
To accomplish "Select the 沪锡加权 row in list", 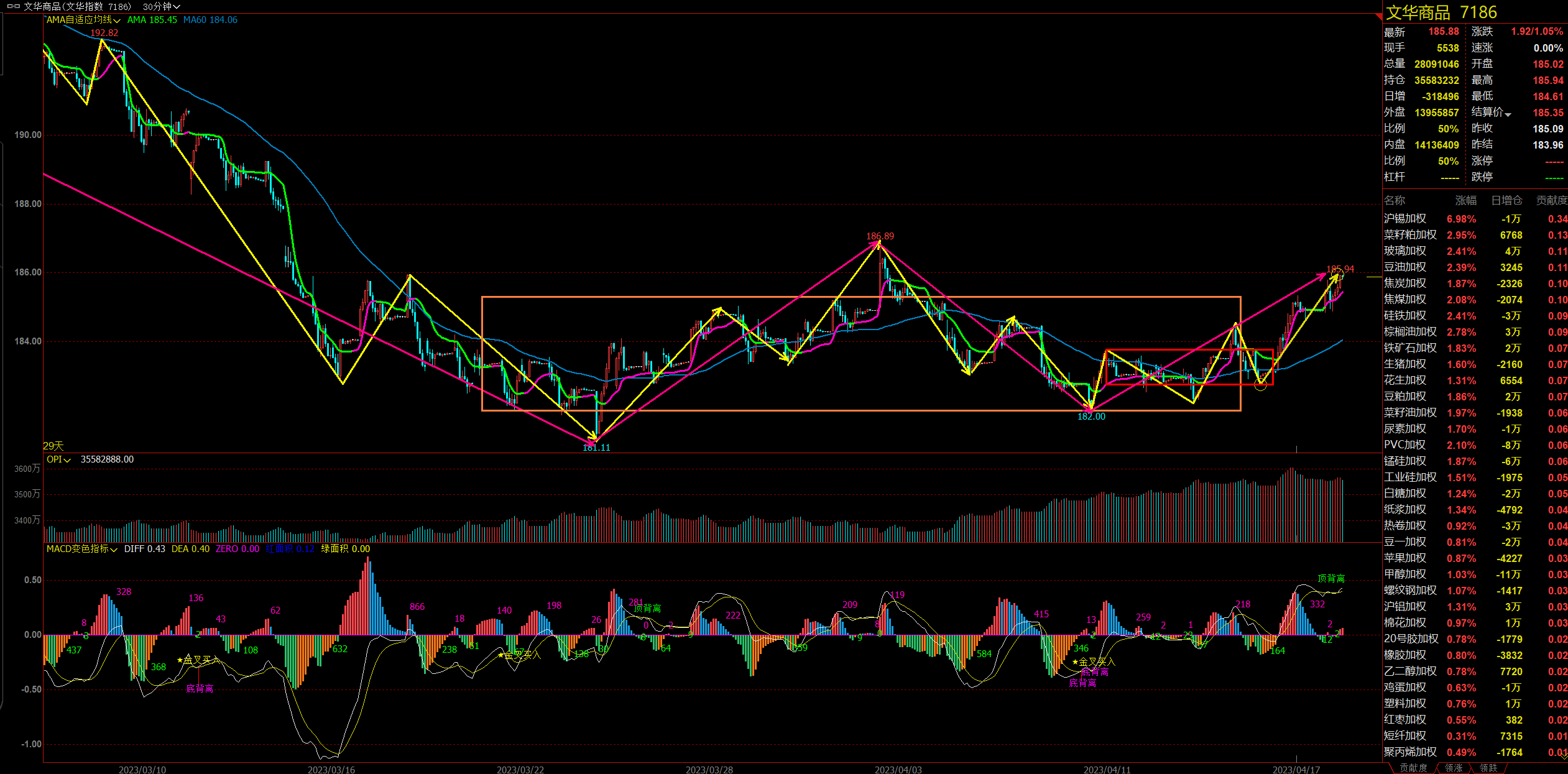I will 1405,219.
